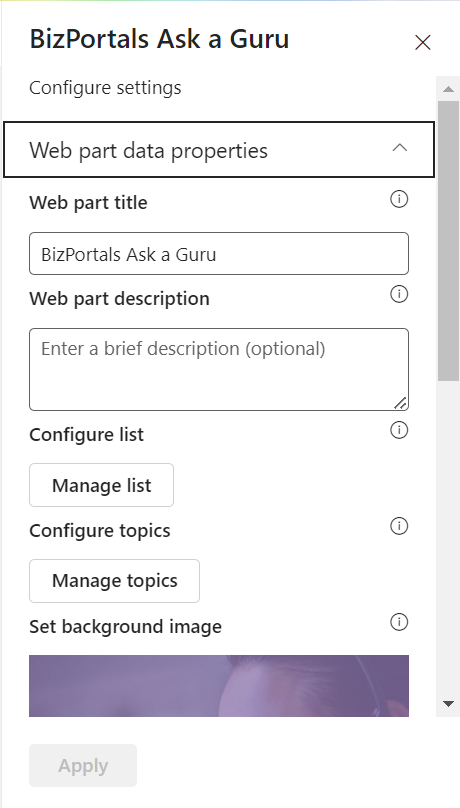Click the empty scrollbar track below the thumb

point(448,538)
